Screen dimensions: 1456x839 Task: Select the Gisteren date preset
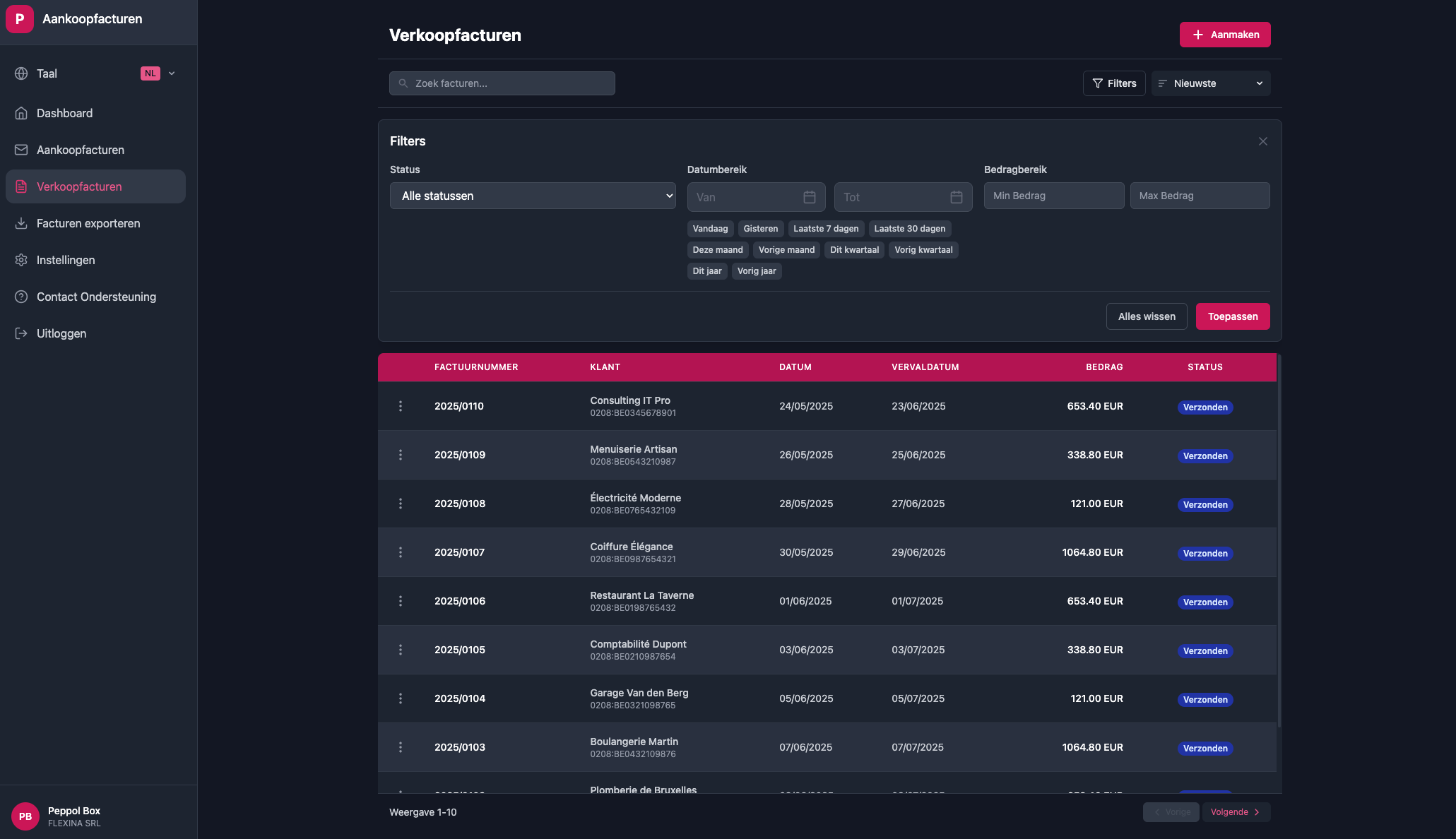pos(761,229)
